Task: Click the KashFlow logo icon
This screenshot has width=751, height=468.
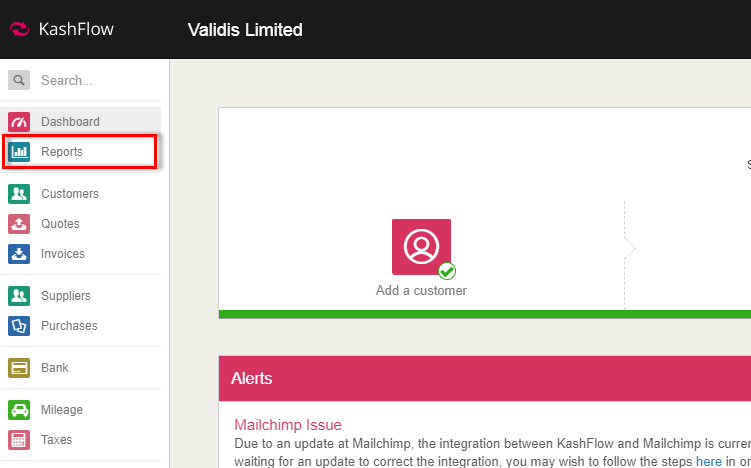Action: 19,29
